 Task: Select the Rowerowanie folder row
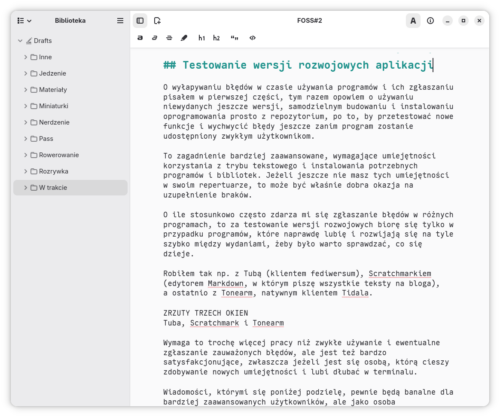click(x=70, y=155)
